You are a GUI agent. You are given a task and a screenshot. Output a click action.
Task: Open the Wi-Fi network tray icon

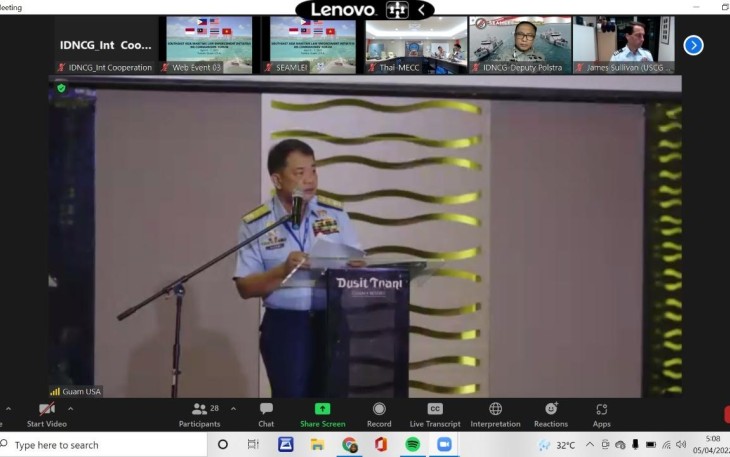point(666,445)
